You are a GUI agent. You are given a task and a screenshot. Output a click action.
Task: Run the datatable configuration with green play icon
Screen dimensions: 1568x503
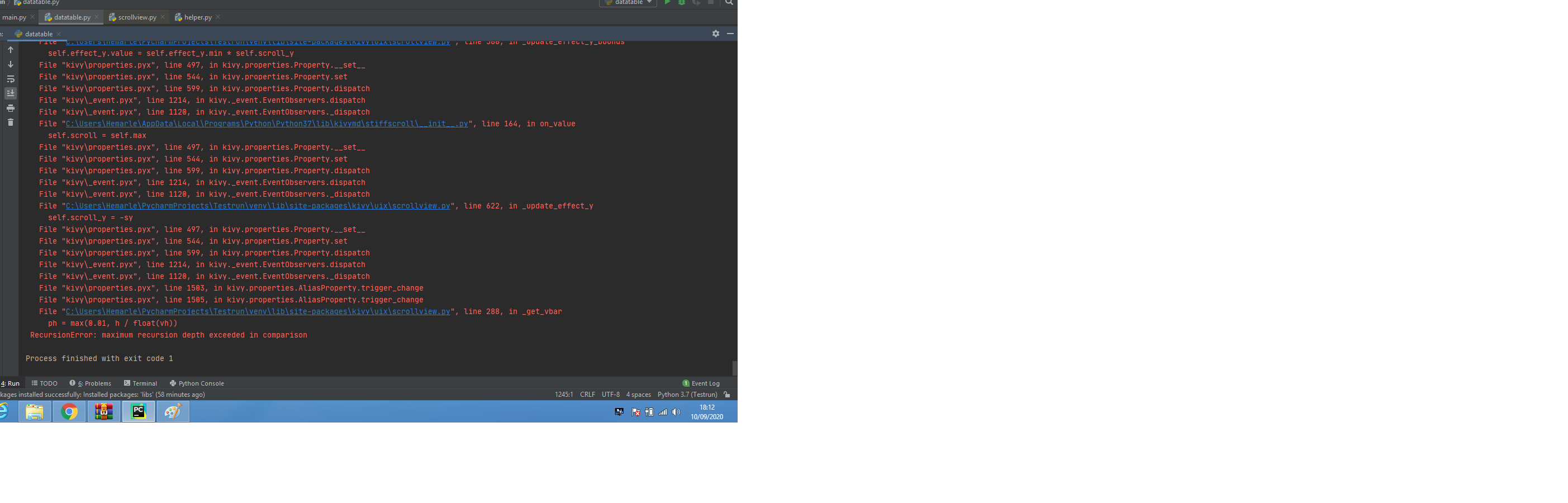pos(667,3)
